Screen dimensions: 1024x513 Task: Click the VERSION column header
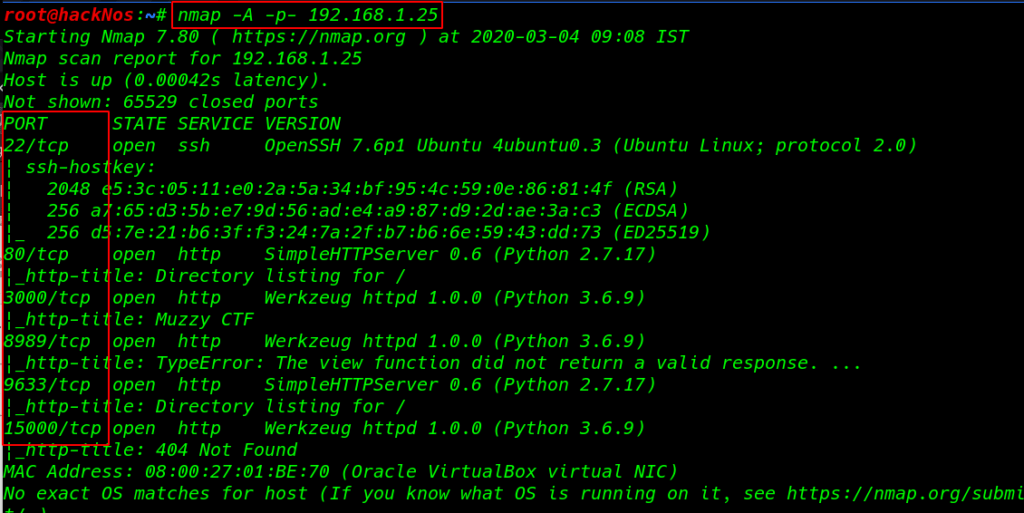click(302, 123)
